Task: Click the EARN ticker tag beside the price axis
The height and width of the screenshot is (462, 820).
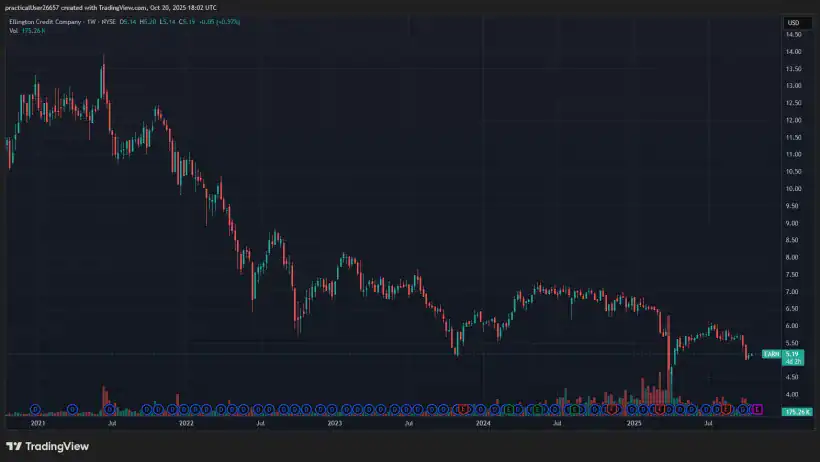Action: pyautogui.click(x=771, y=354)
